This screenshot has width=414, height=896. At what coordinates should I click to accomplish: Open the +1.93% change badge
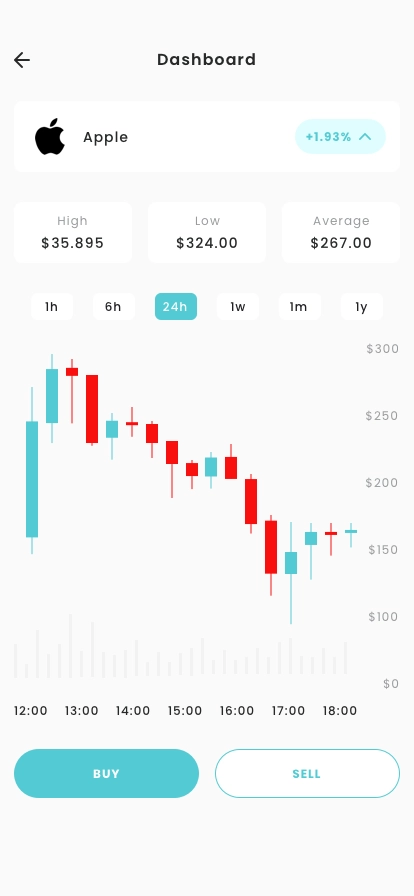coord(340,137)
